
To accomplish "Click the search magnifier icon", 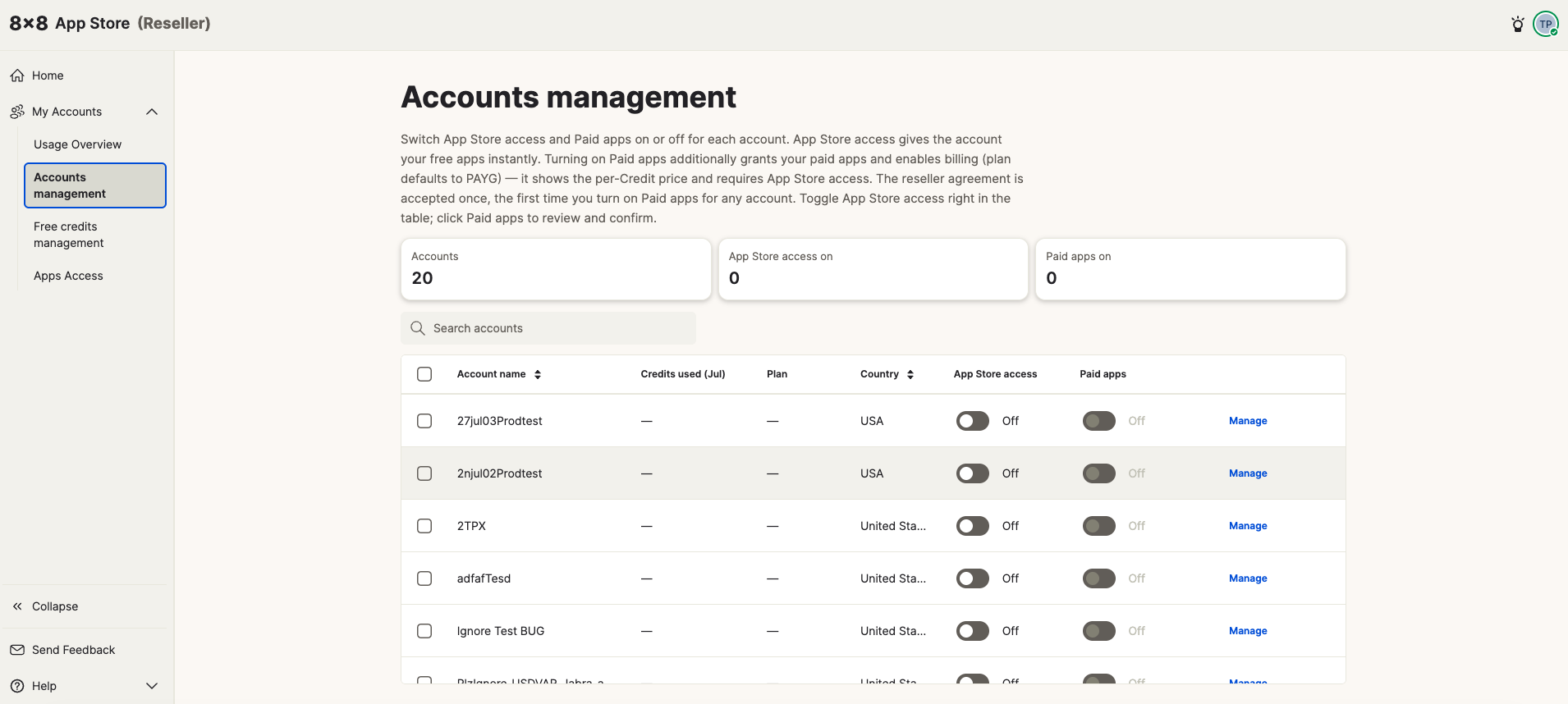I will (418, 328).
